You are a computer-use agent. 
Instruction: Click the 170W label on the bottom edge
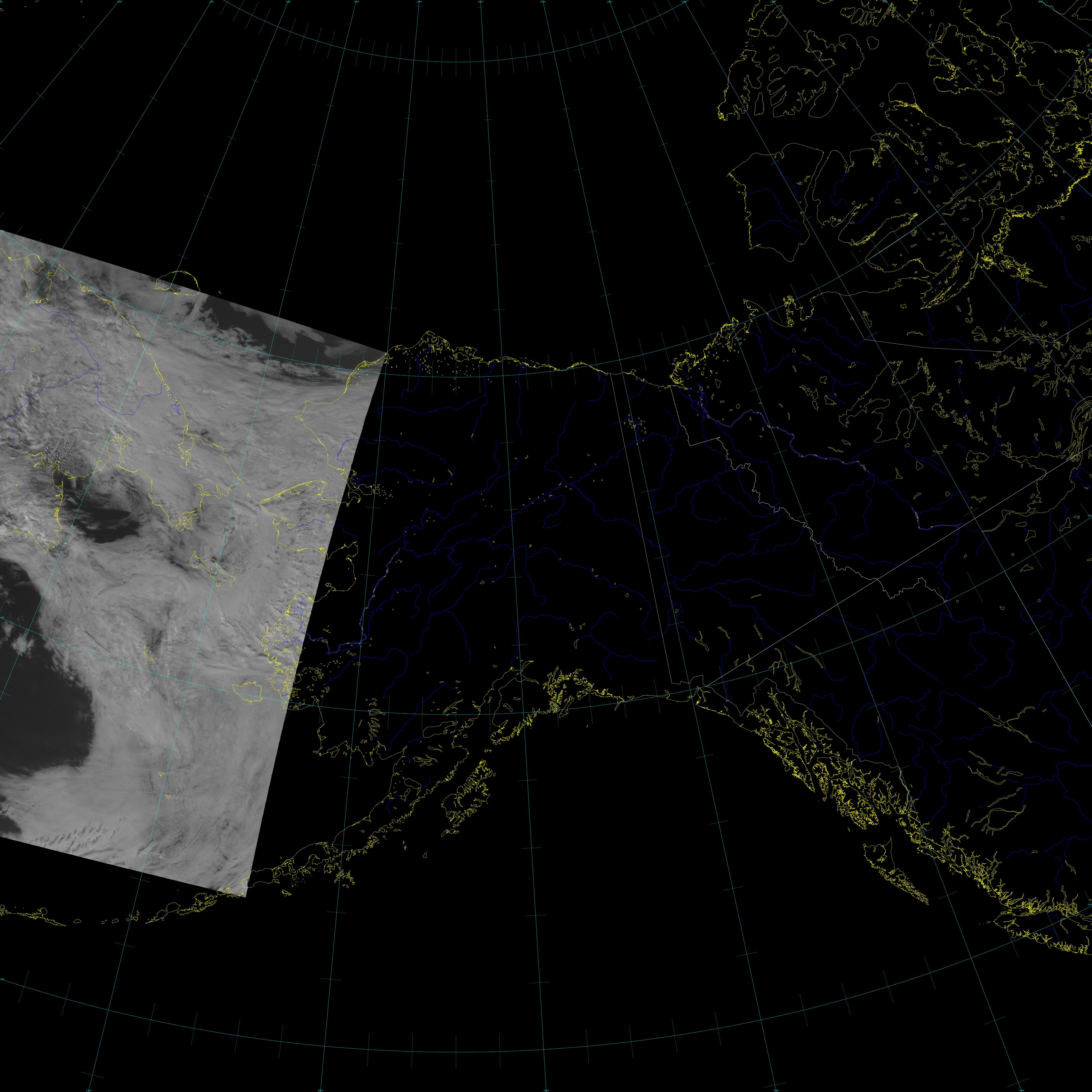pos(89,1090)
